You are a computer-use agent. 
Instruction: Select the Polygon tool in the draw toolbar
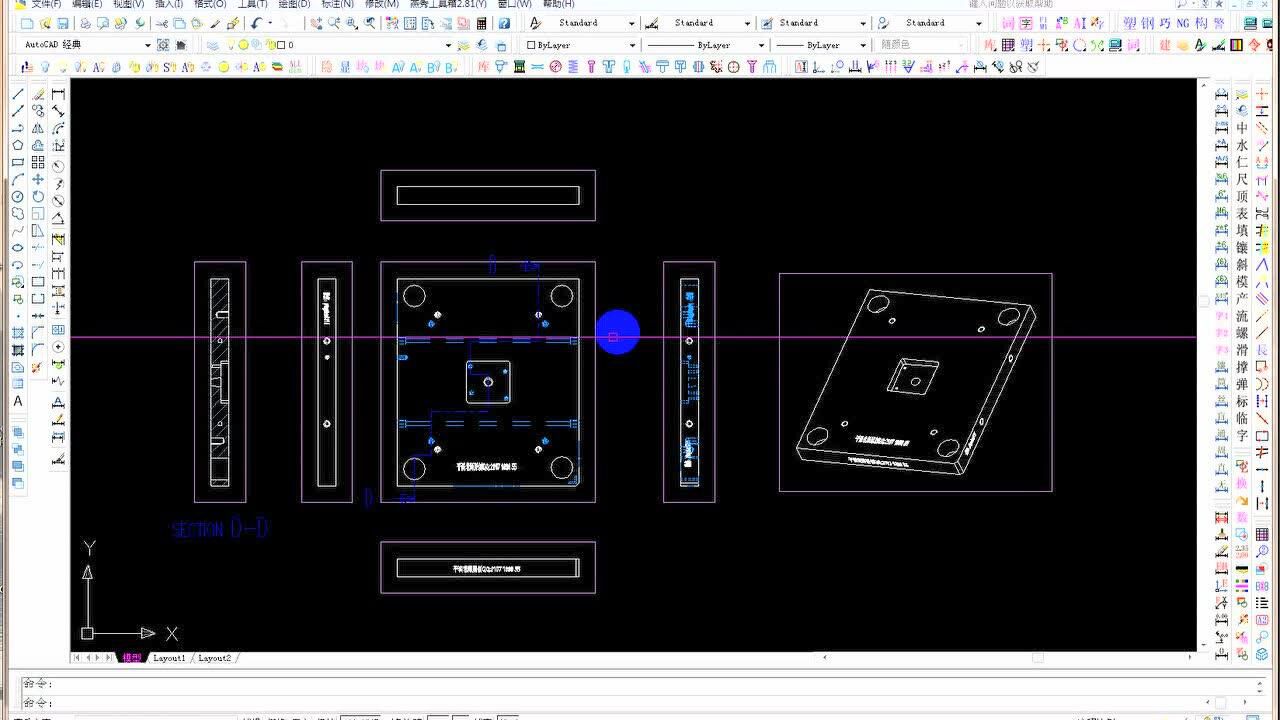coord(18,145)
